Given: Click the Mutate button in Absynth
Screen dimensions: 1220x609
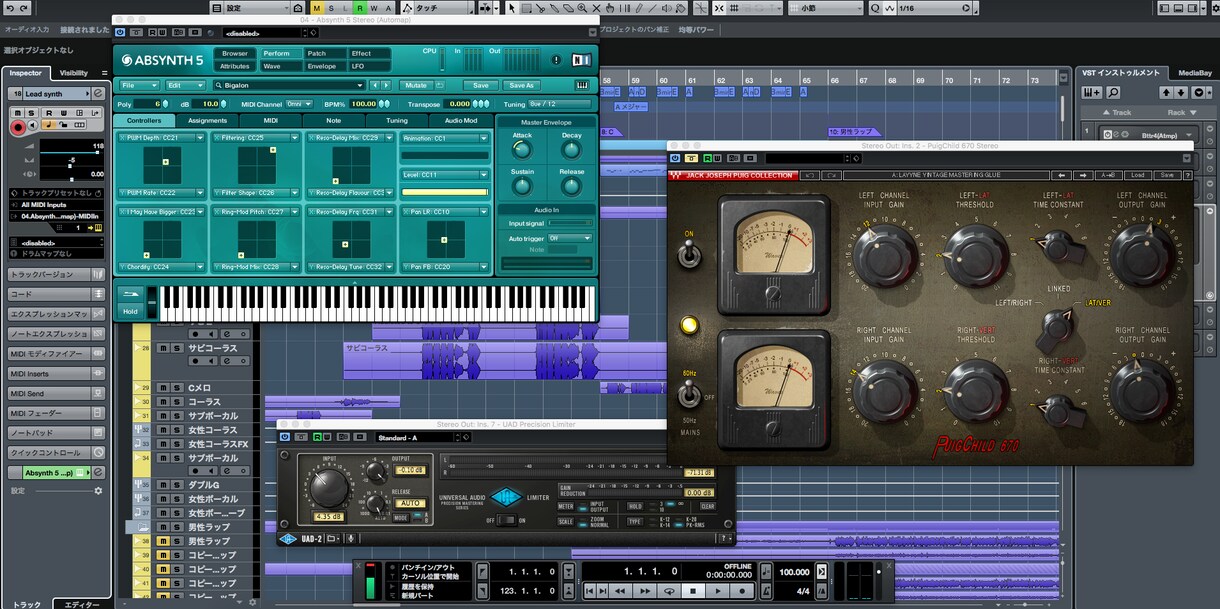Looking at the screenshot, I should [x=415, y=85].
